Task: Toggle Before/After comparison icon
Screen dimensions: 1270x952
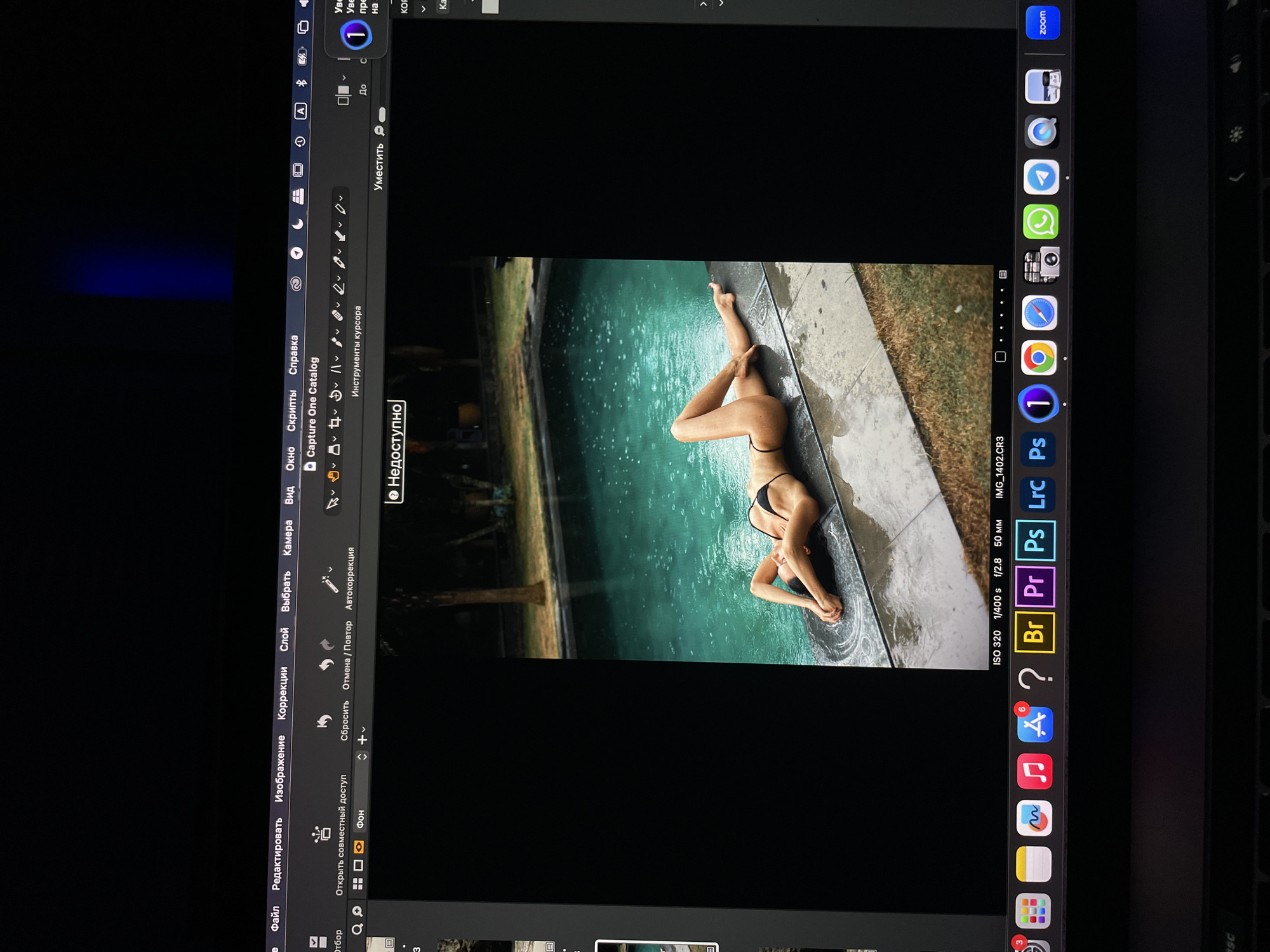Action: point(344,95)
